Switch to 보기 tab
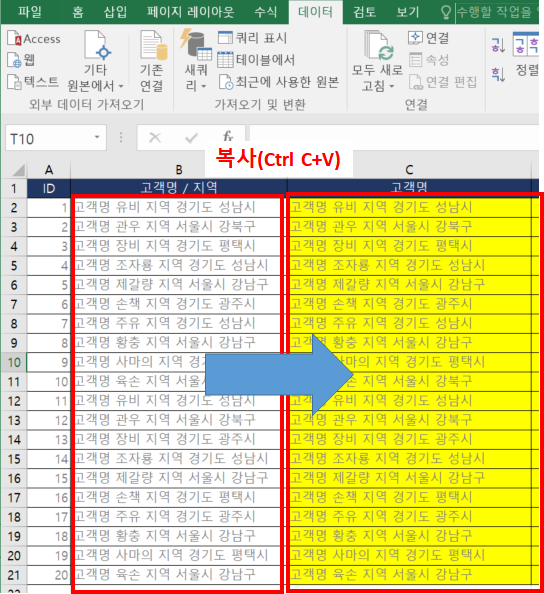544x594 pixels. pos(408,12)
